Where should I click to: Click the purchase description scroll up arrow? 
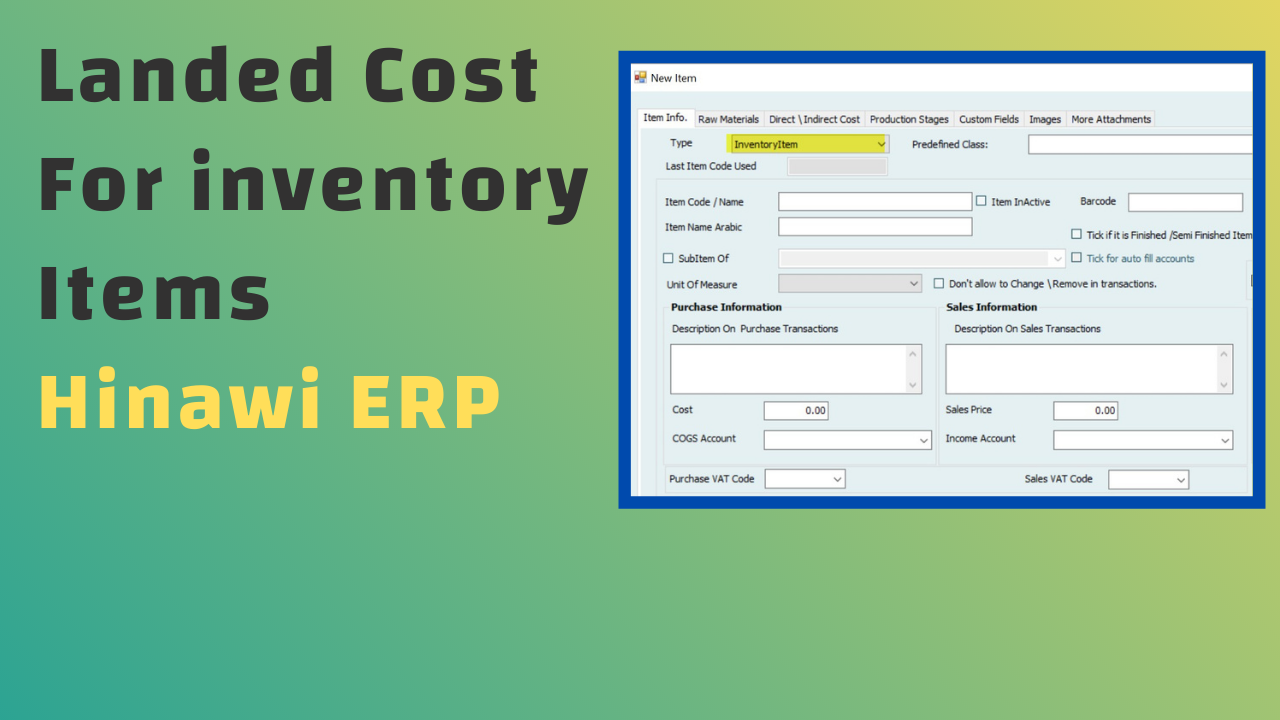point(913,354)
